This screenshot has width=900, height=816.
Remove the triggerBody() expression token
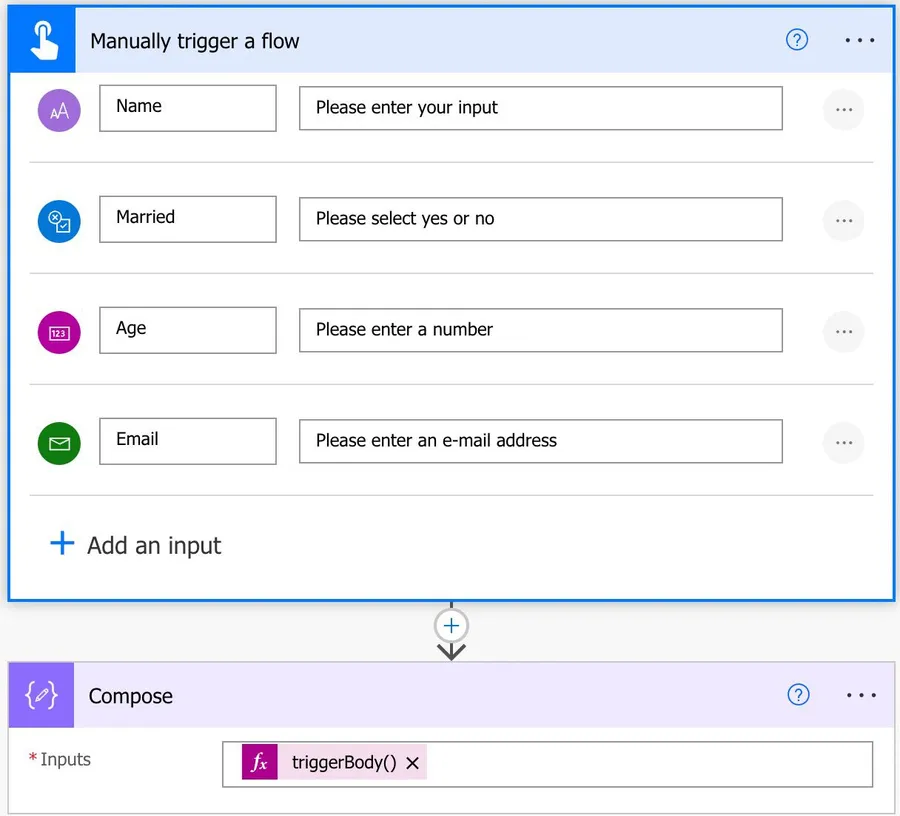point(413,763)
